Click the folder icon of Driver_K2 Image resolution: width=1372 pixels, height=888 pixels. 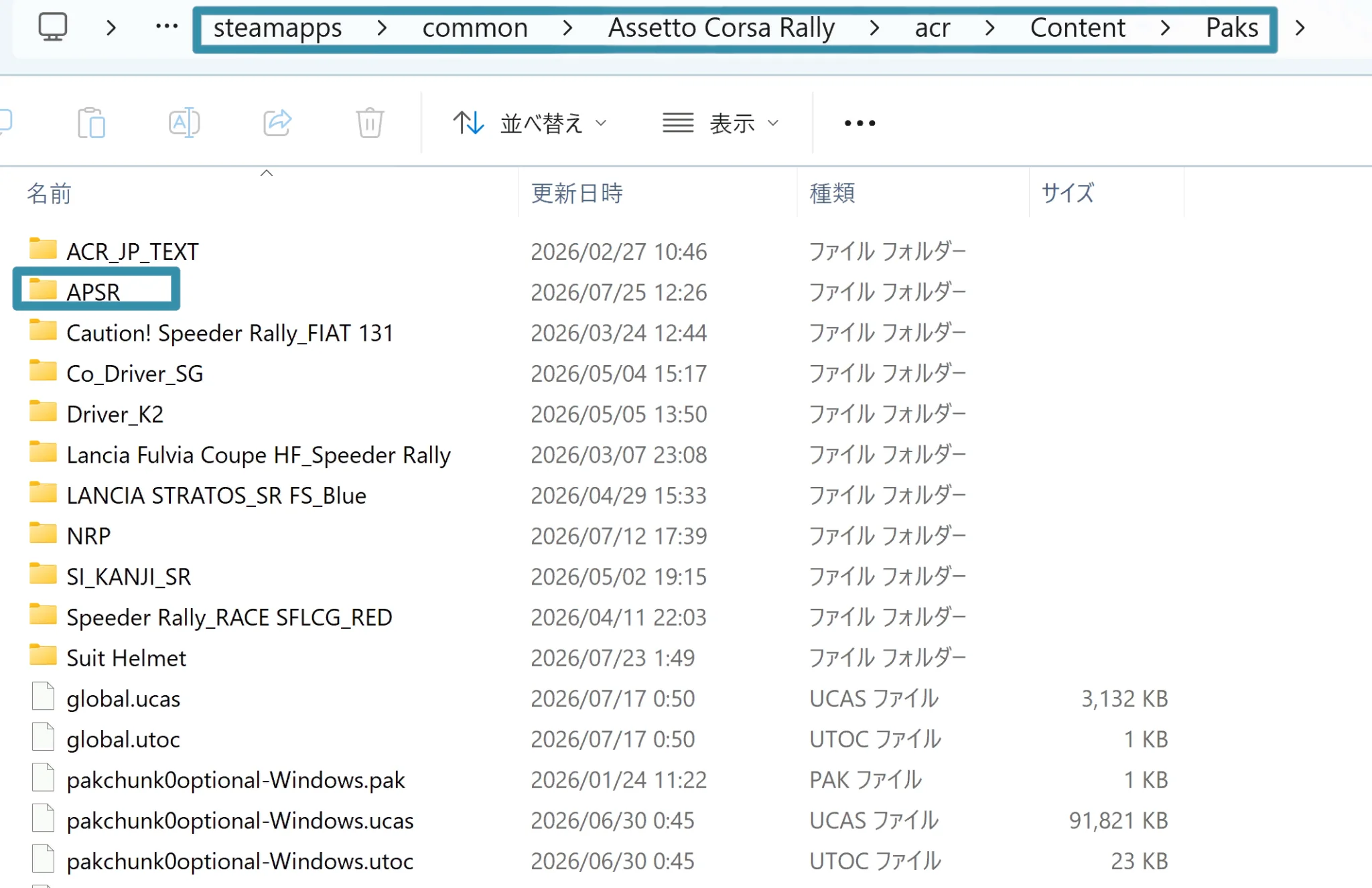click(x=43, y=411)
